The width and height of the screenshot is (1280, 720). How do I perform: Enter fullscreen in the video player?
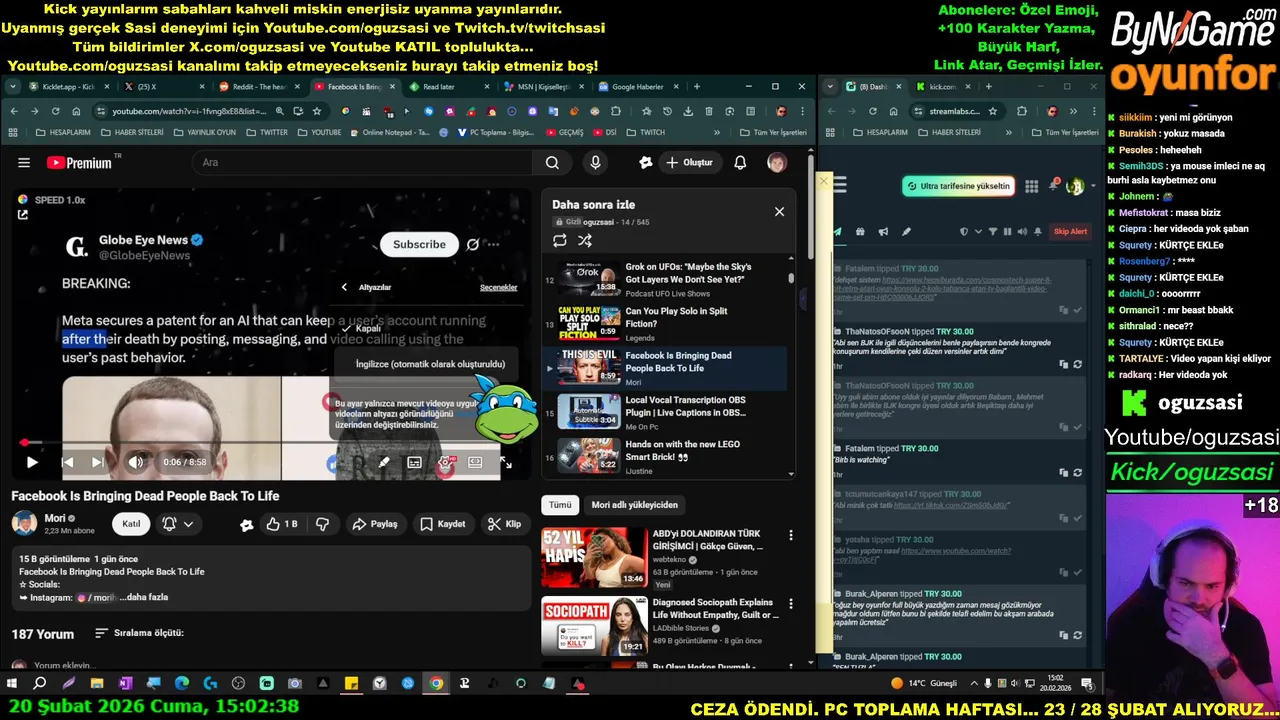coord(506,462)
